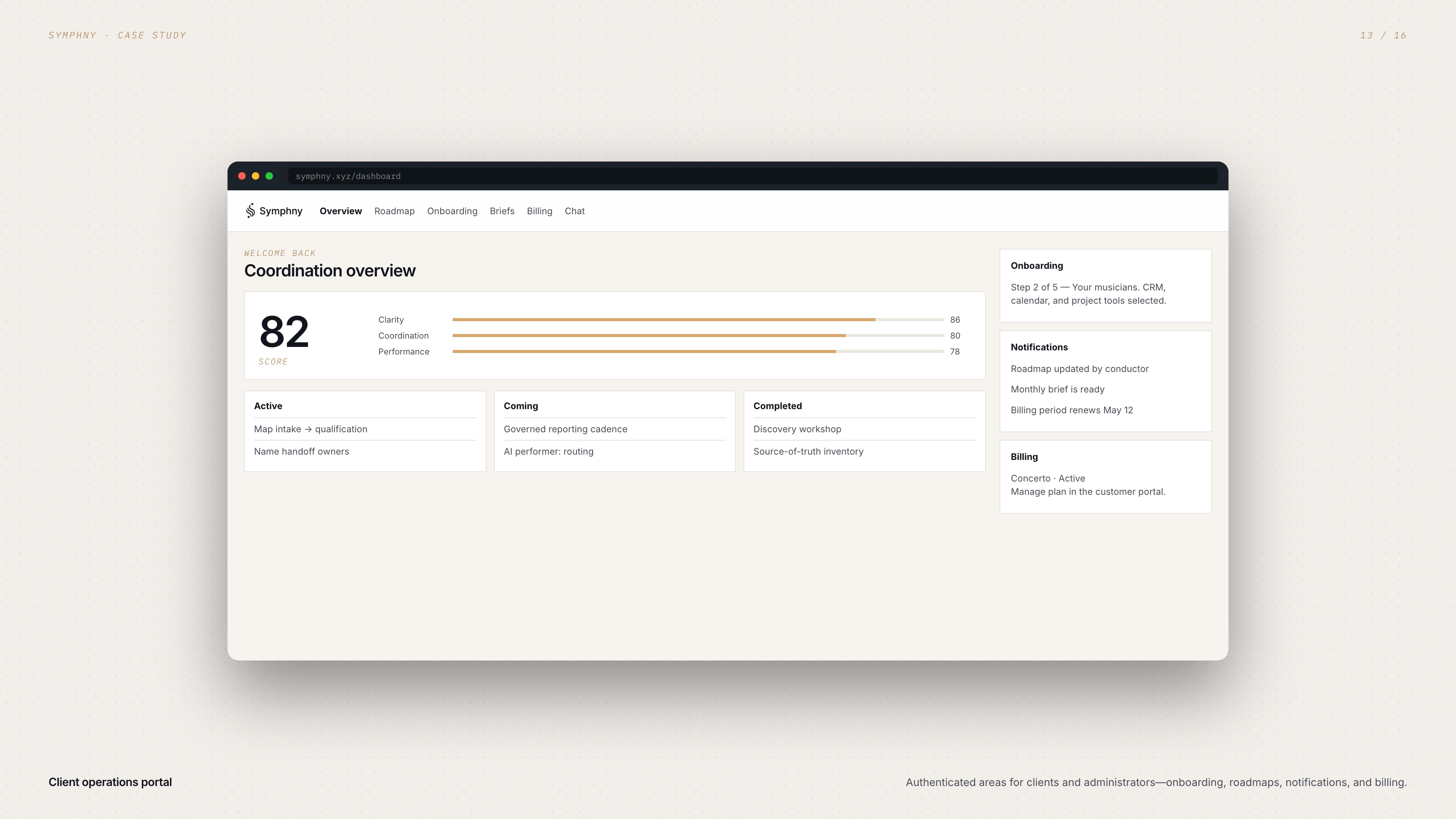Image resolution: width=1456 pixels, height=819 pixels.
Task: Click 'Concerto · Active' plan status
Action: tap(1048, 478)
